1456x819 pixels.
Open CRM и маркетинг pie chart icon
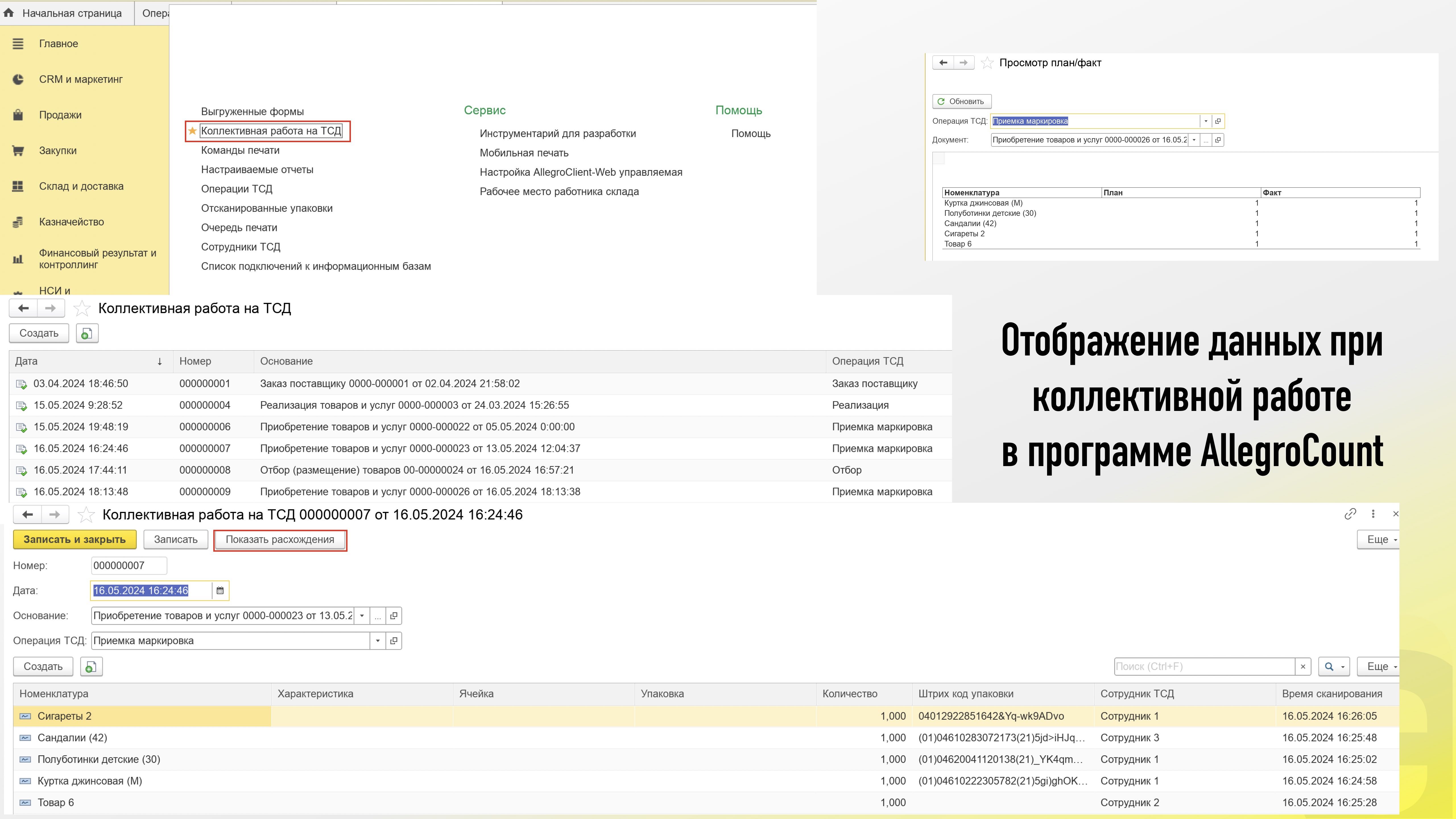pos(18,79)
